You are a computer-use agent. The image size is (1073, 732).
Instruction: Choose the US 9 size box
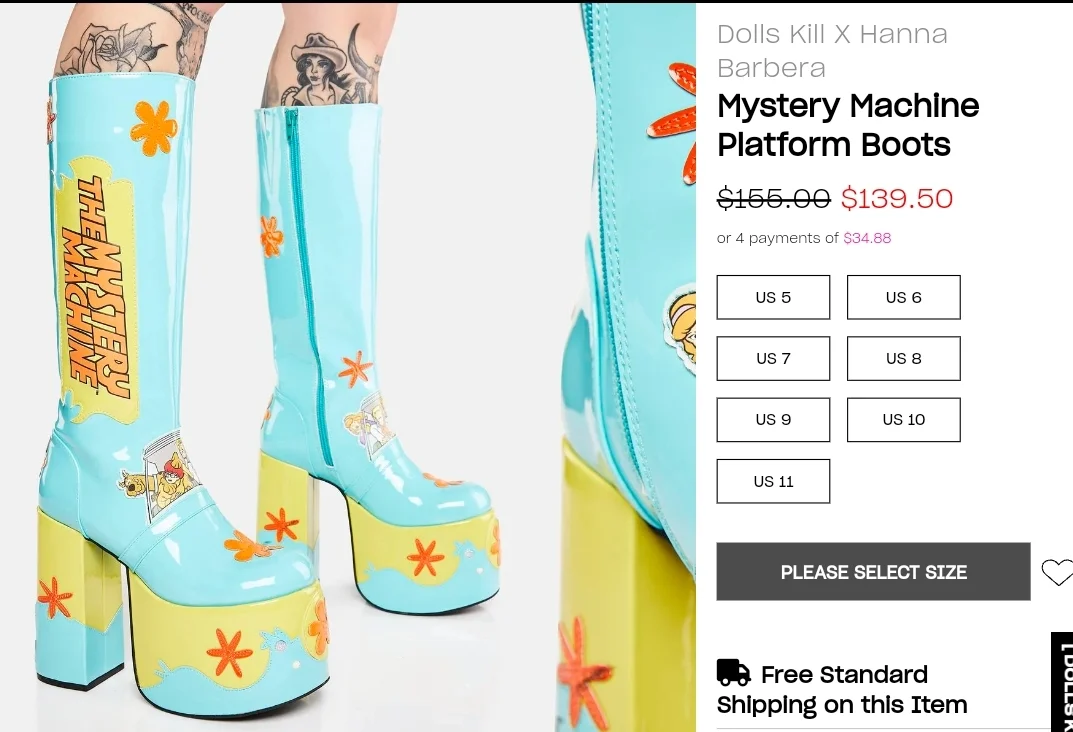click(773, 419)
